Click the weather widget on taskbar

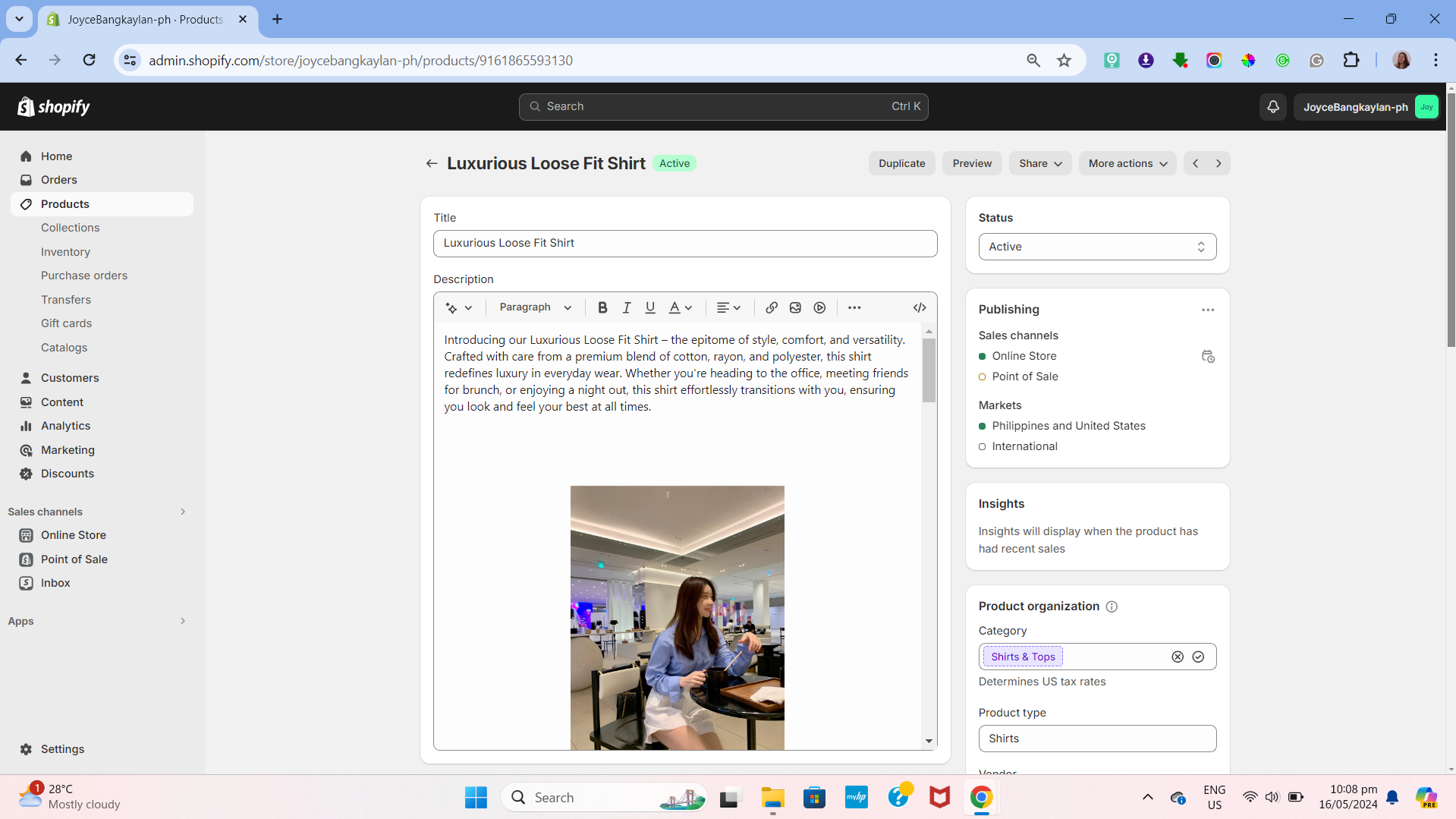point(70,797)
